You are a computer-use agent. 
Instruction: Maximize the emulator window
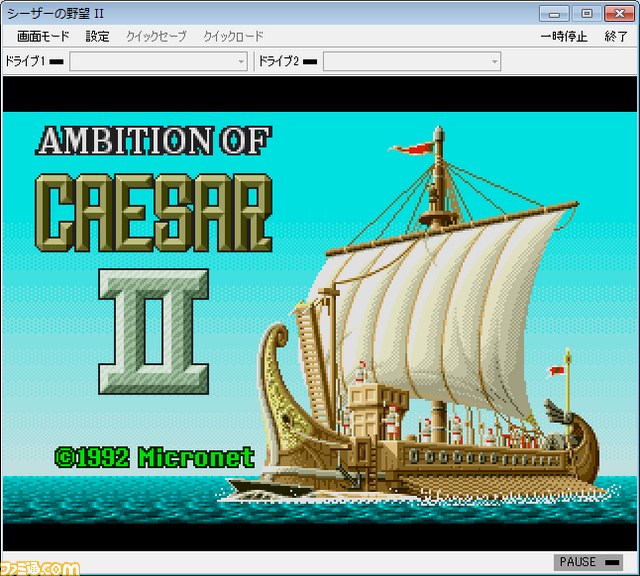click(x=587, y=14)
